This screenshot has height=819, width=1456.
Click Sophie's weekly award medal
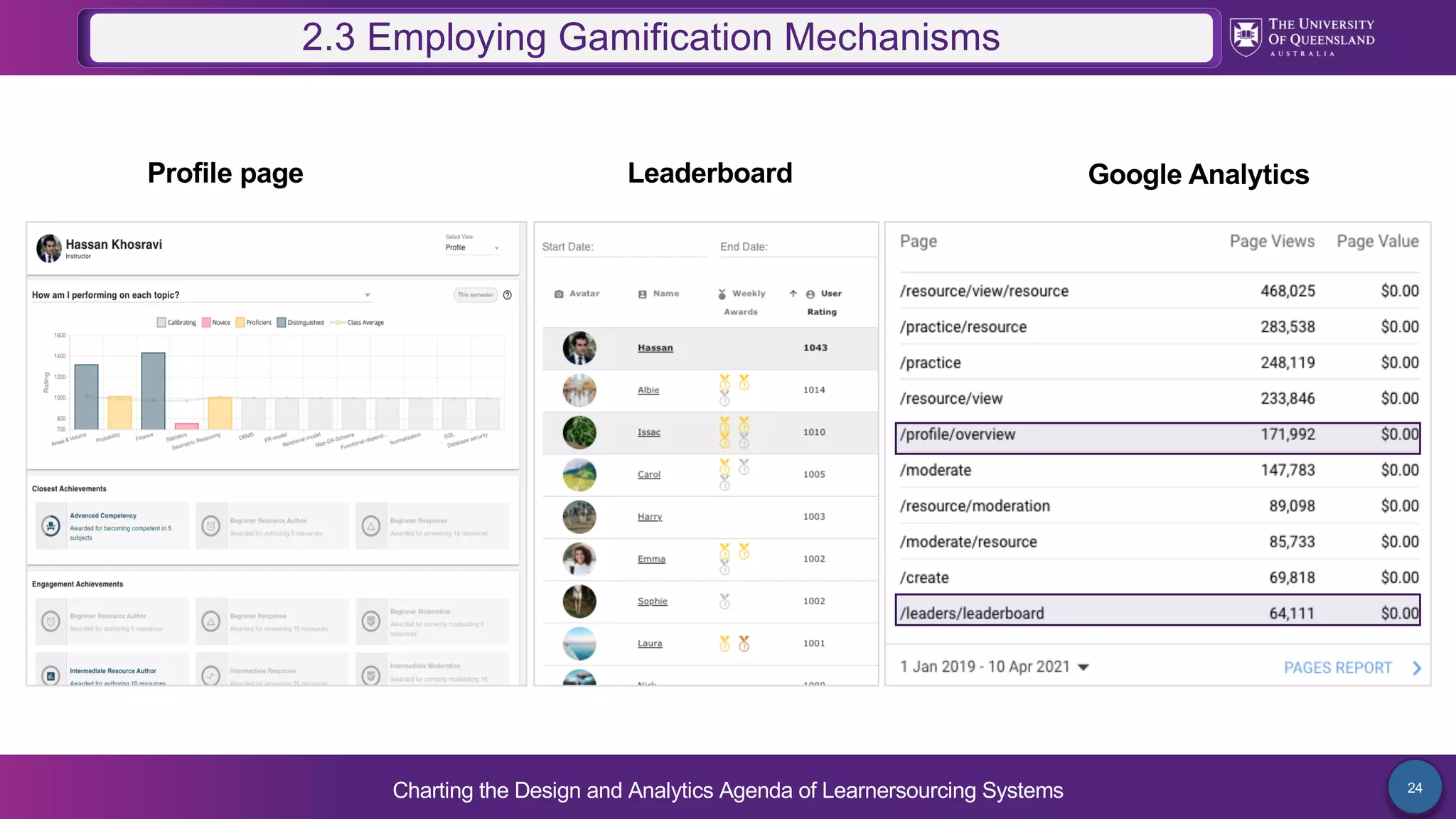tap(724, 601)
